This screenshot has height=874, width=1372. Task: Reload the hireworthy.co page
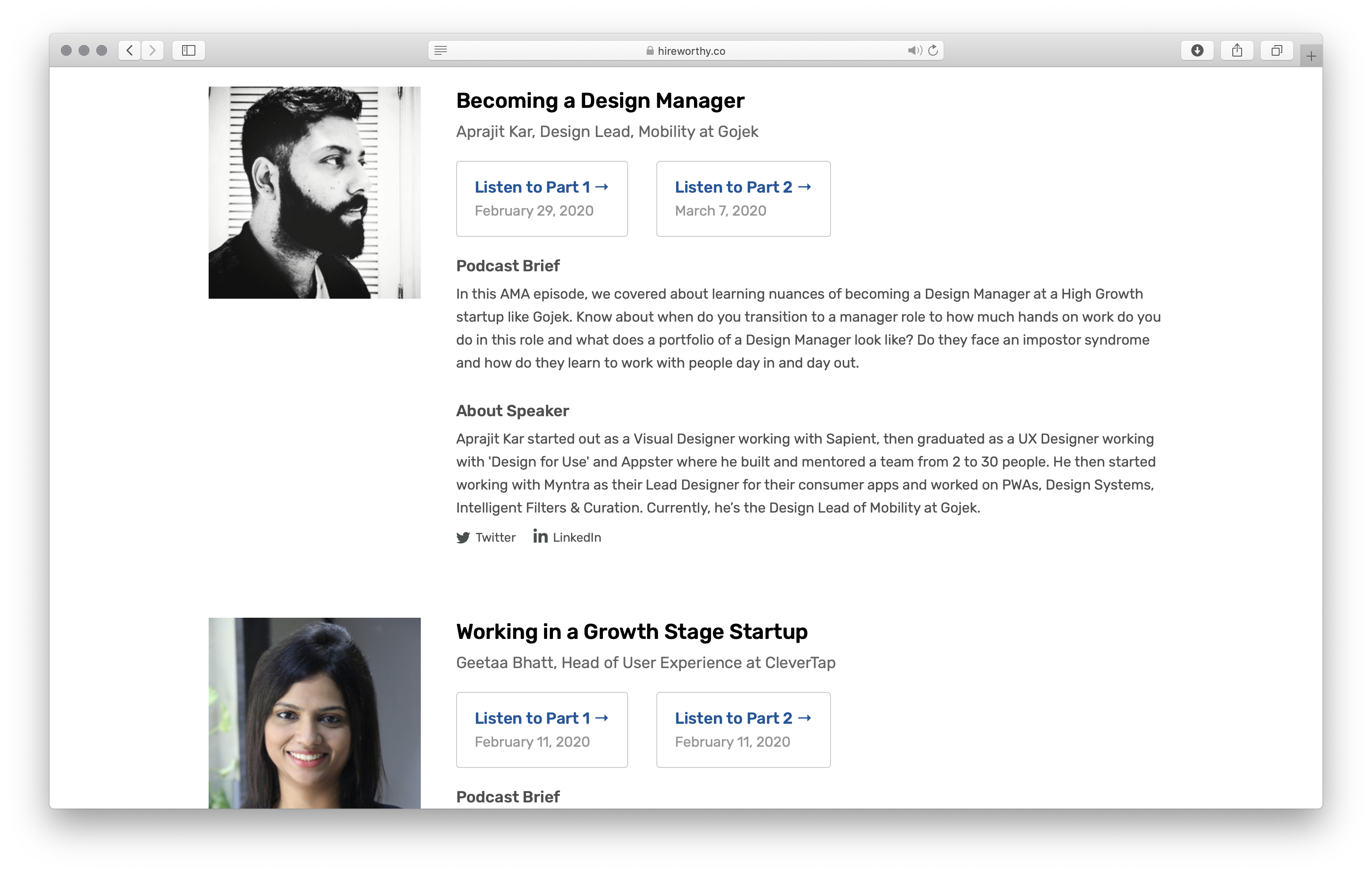(933, 51)
